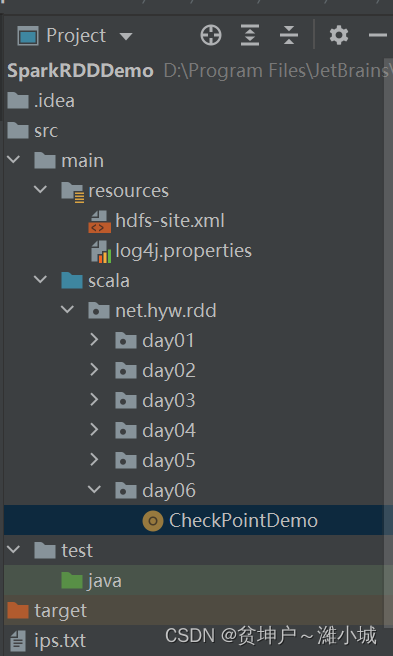Hide the Project tool window

[x=378, y=35]
